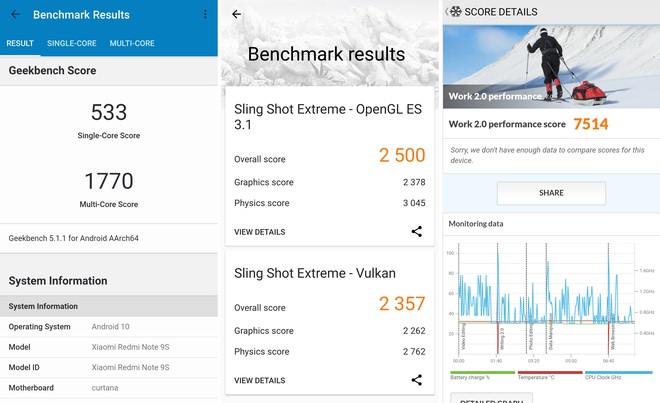660x403 pixels.
Task: Open the DETAILED GRAPH button
Action: (491, 398)
